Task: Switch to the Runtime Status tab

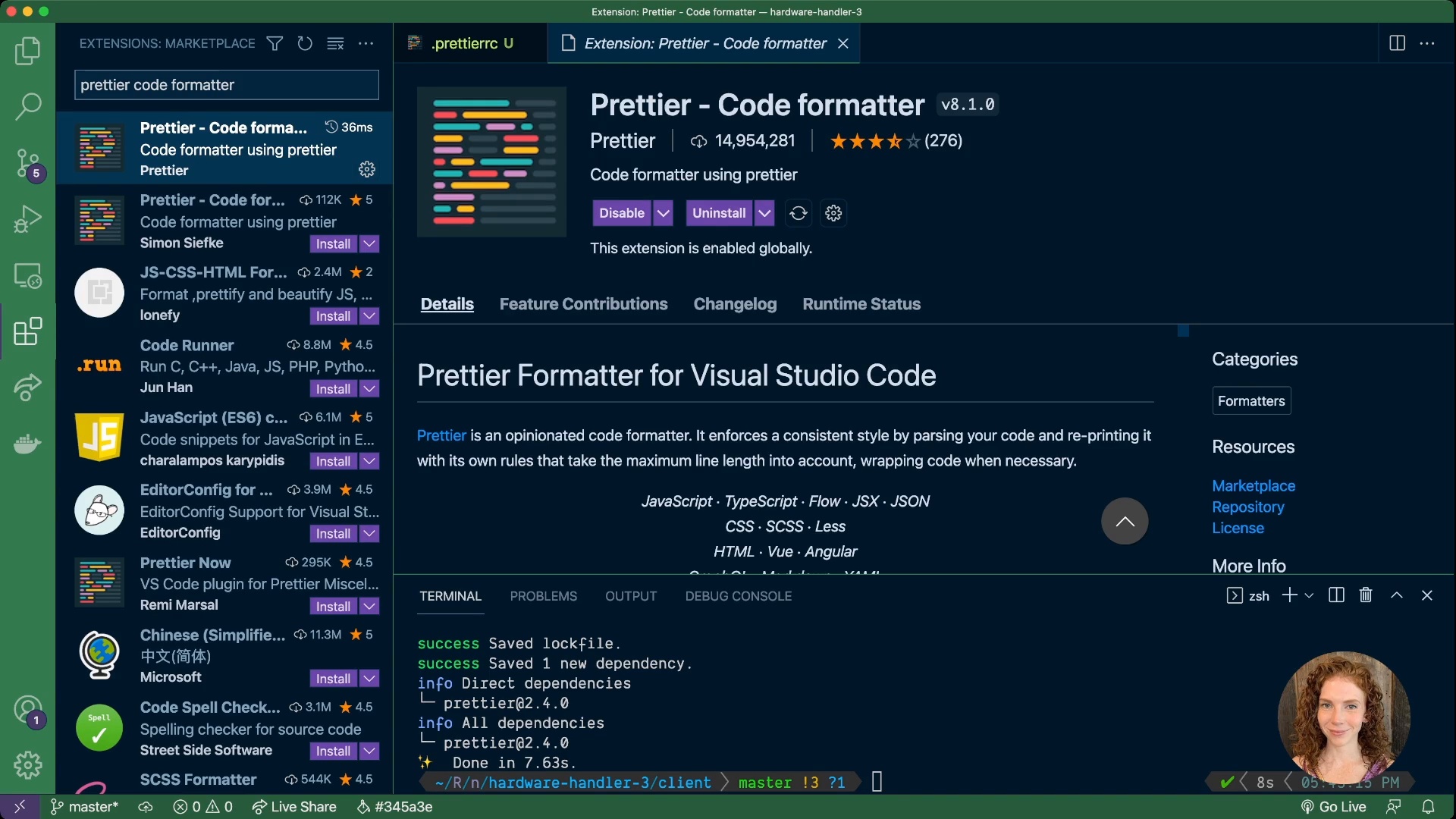Action: [861, 304]
